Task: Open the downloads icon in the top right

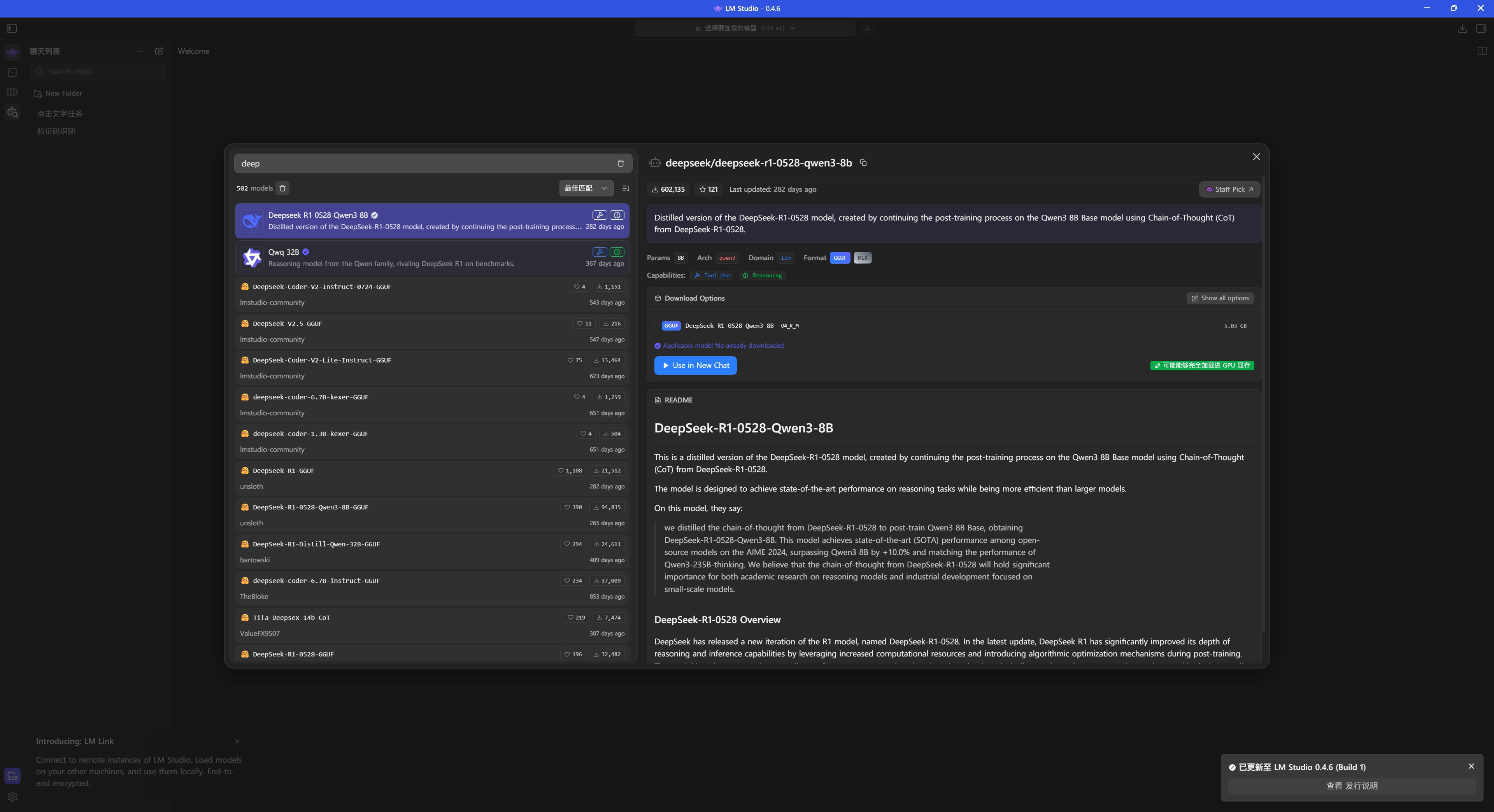Action: [x=1462, y=28]
